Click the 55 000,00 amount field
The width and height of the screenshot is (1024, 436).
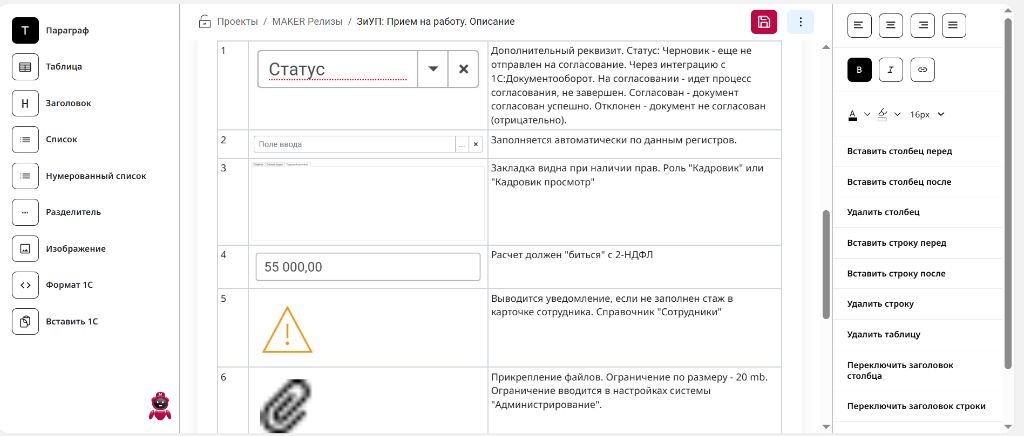point(368,267)
